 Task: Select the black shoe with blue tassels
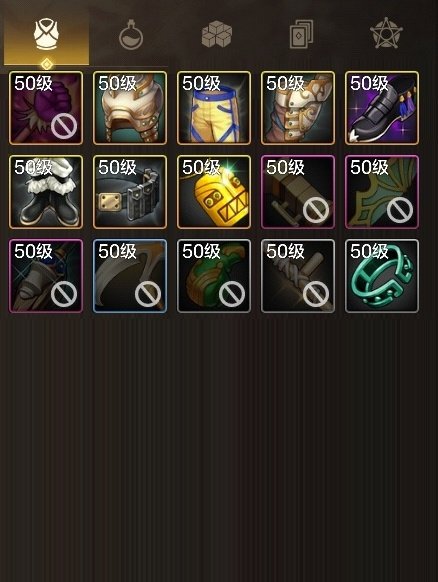click(x=382, y=108)
